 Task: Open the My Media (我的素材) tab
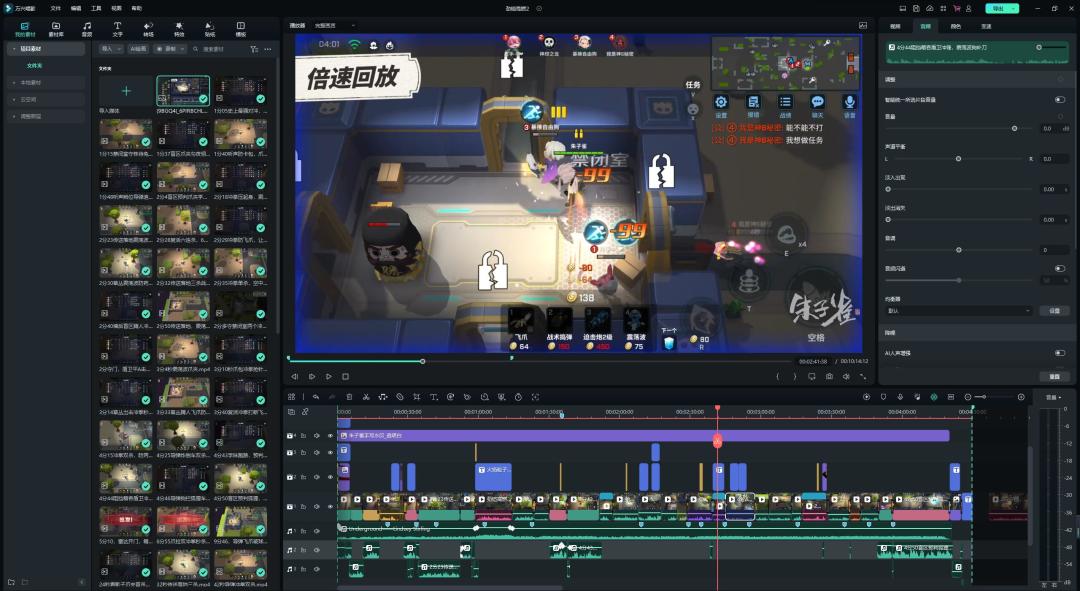tap(25, 29)
